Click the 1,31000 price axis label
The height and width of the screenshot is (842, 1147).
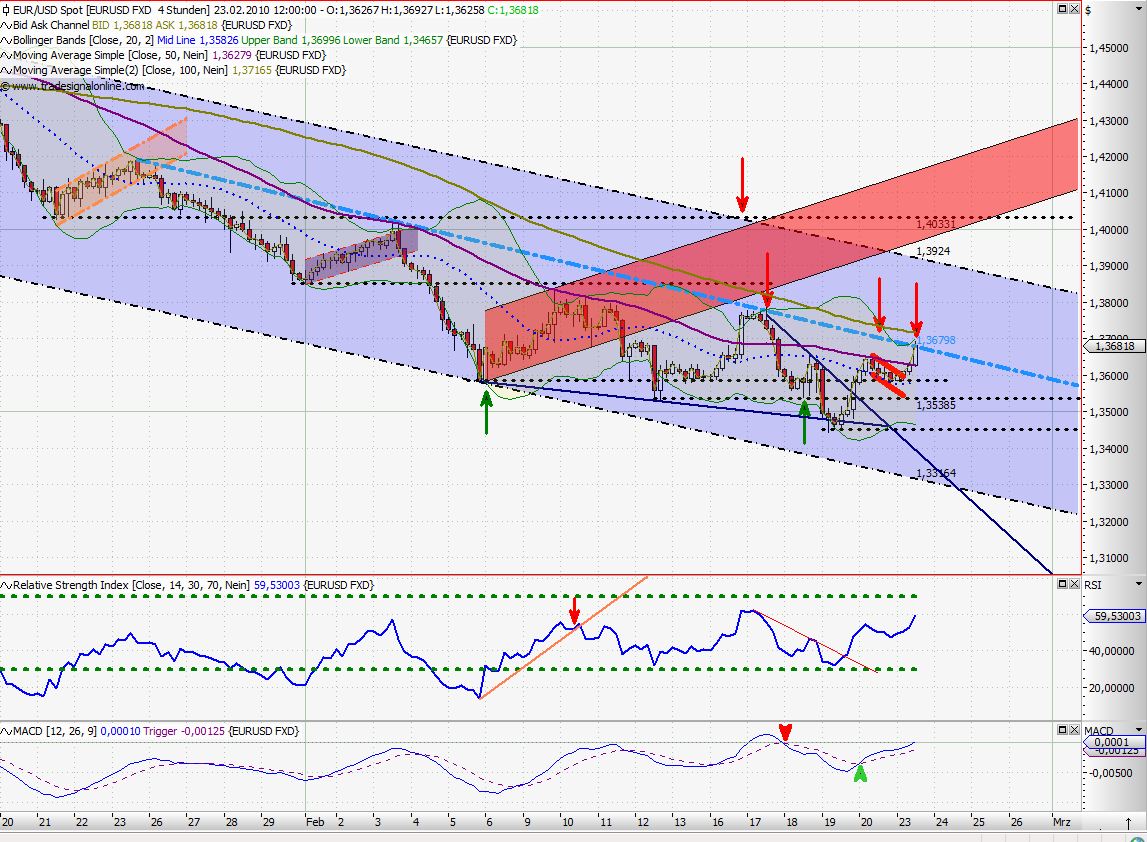(1109, 558)
